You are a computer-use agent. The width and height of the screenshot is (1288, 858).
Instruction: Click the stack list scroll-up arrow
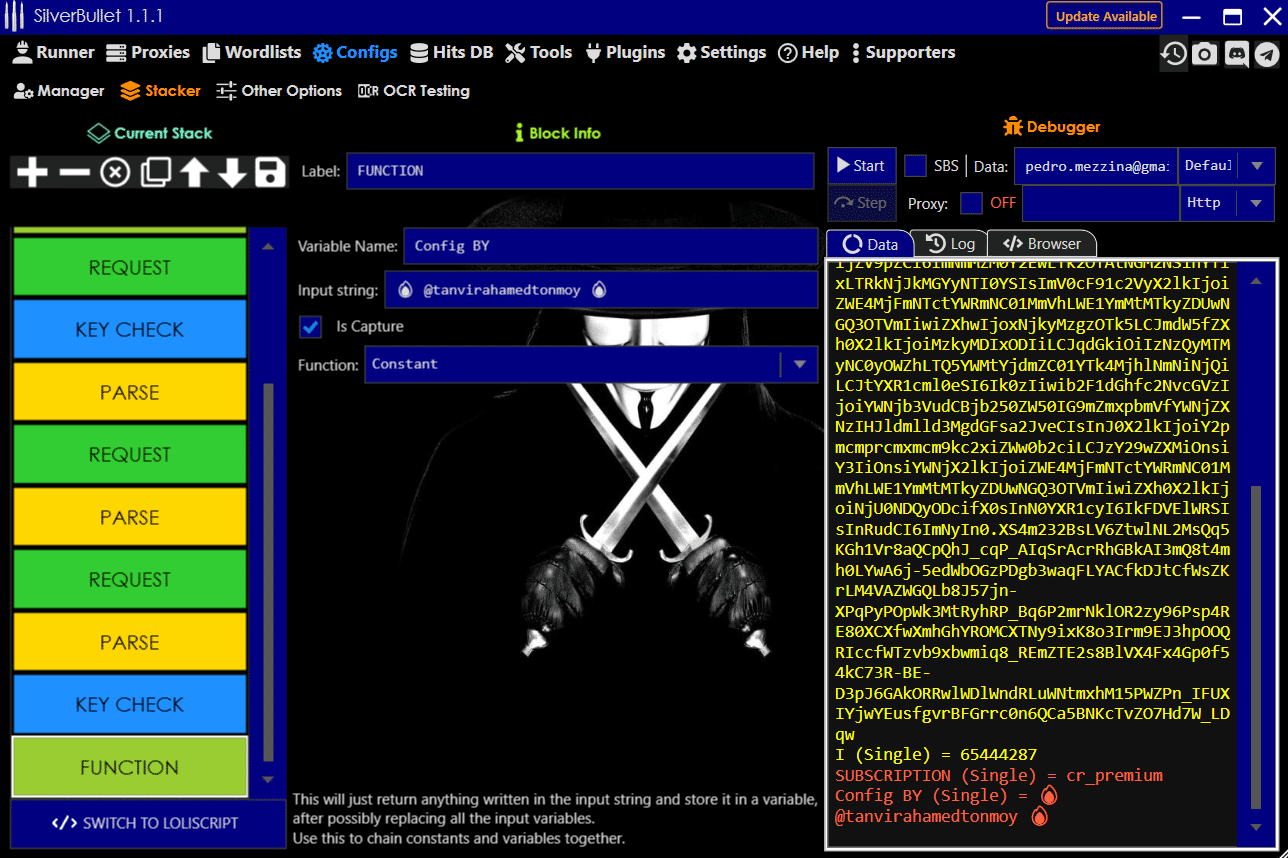[x=267, y=247]
